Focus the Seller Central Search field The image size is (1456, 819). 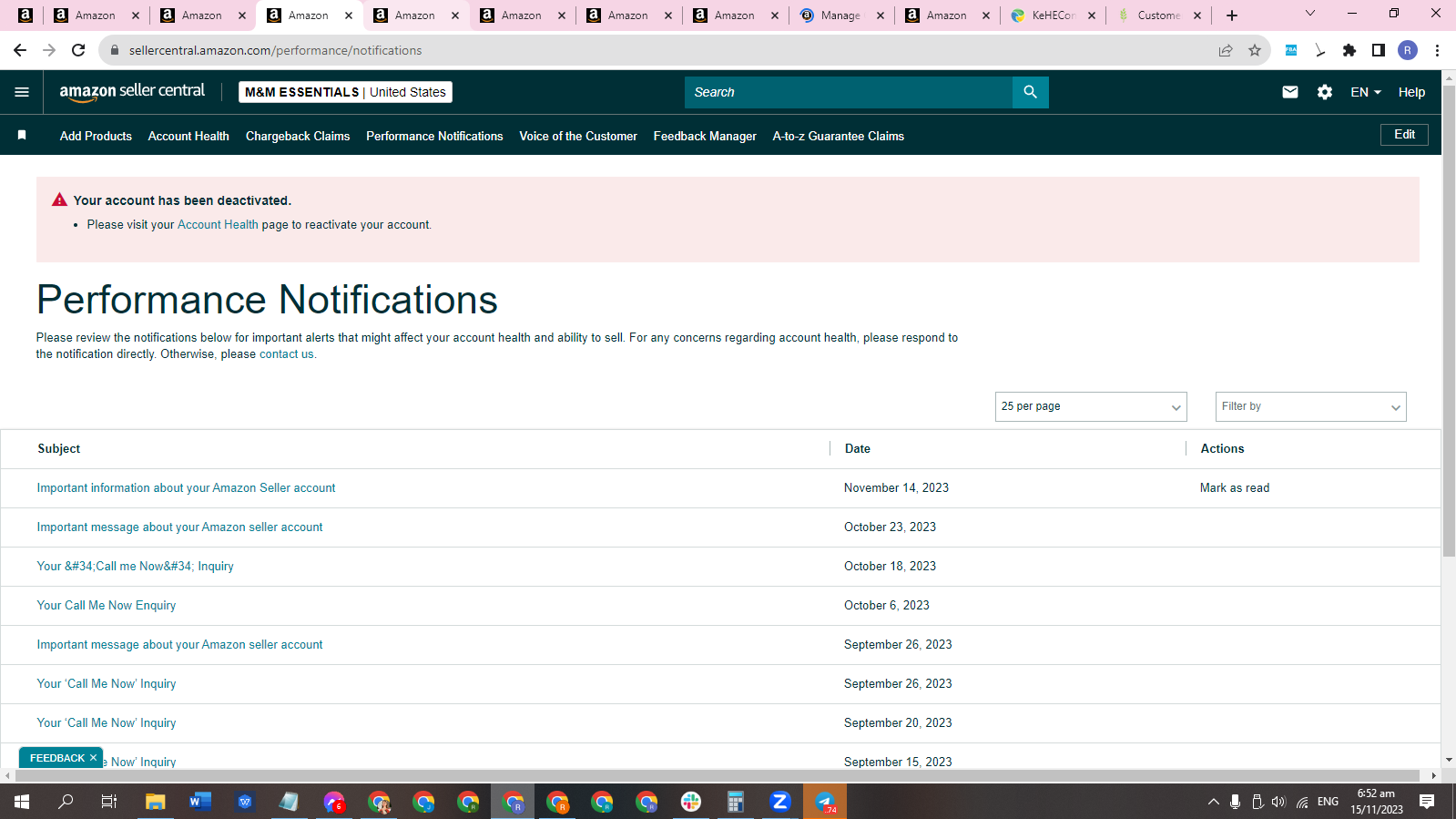849,92
